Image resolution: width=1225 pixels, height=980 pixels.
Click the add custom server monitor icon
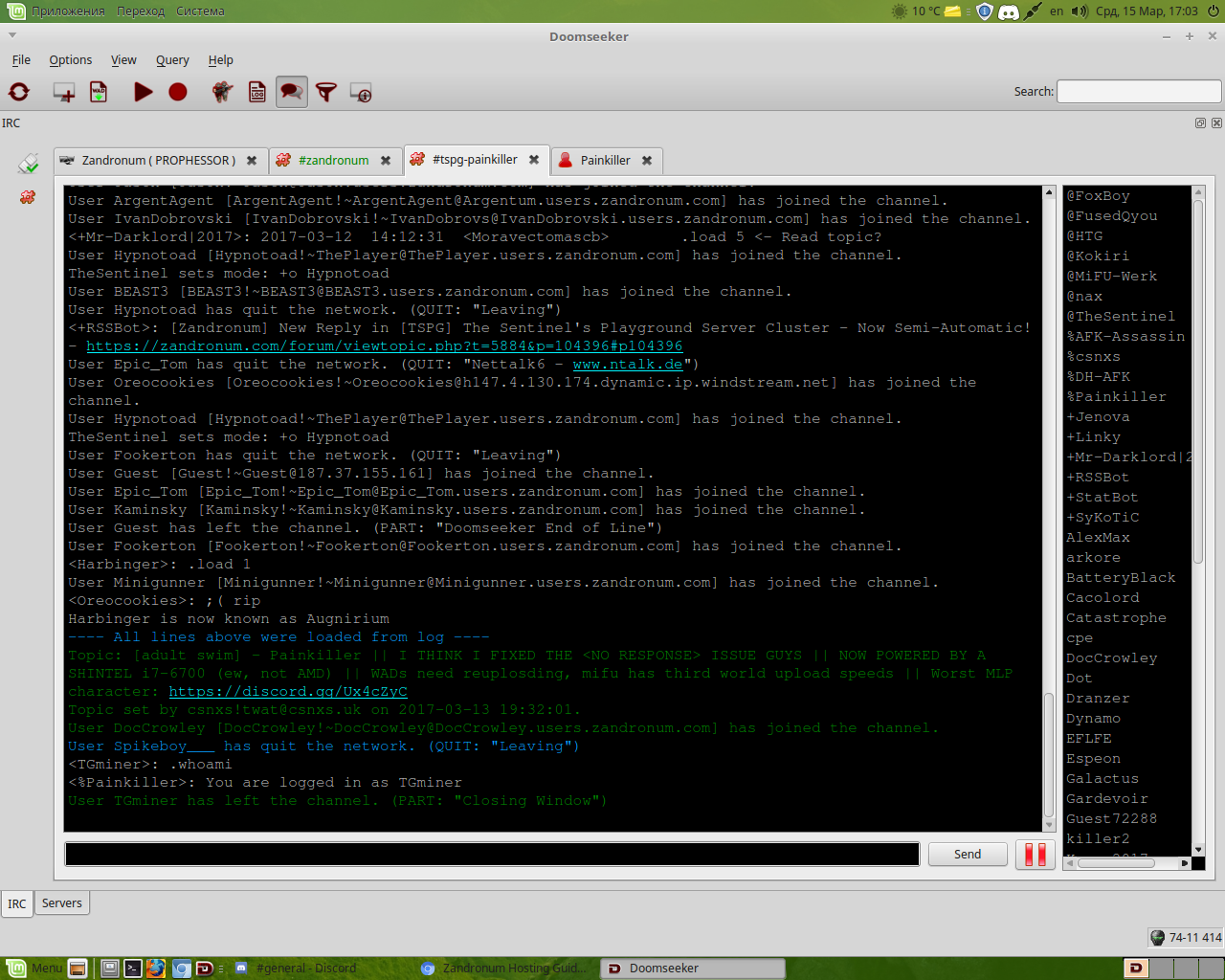click(64, 92)
